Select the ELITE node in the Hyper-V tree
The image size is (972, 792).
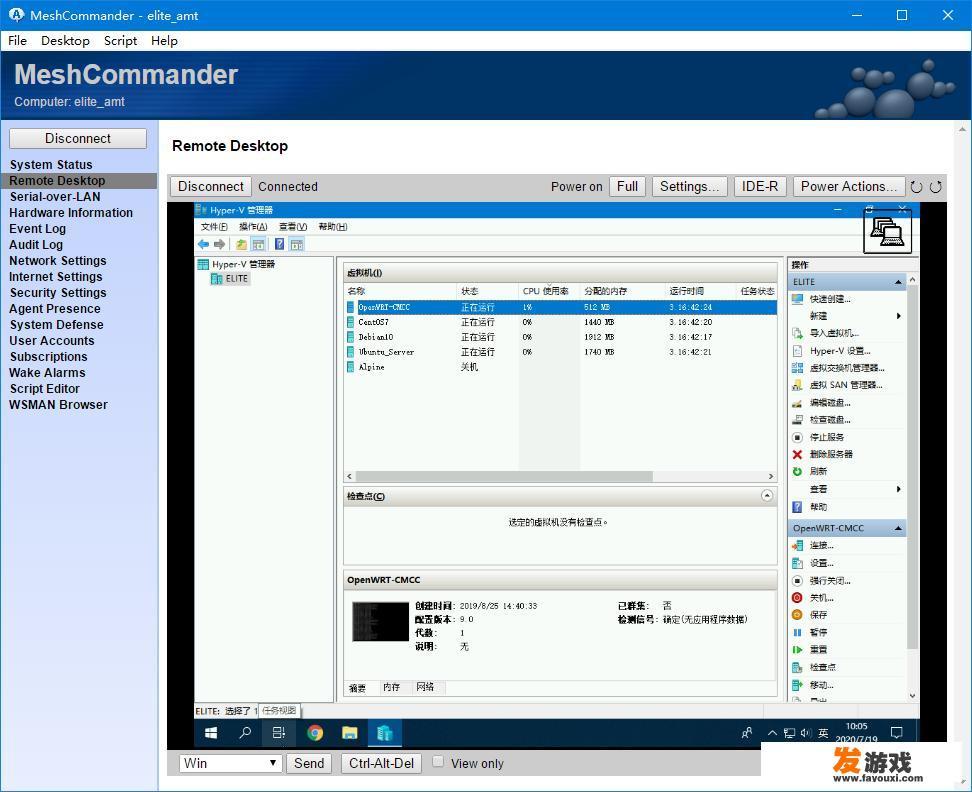click(230, 279)
